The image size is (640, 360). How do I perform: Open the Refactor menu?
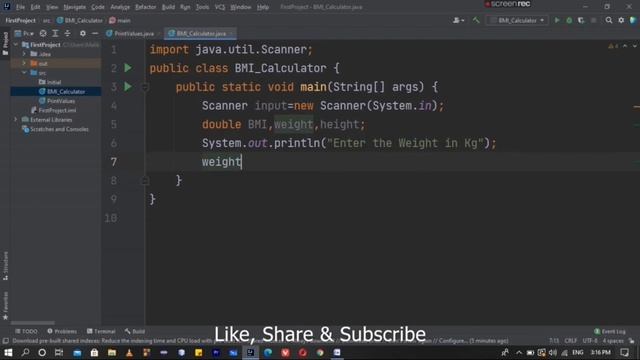tap(146, 7)
